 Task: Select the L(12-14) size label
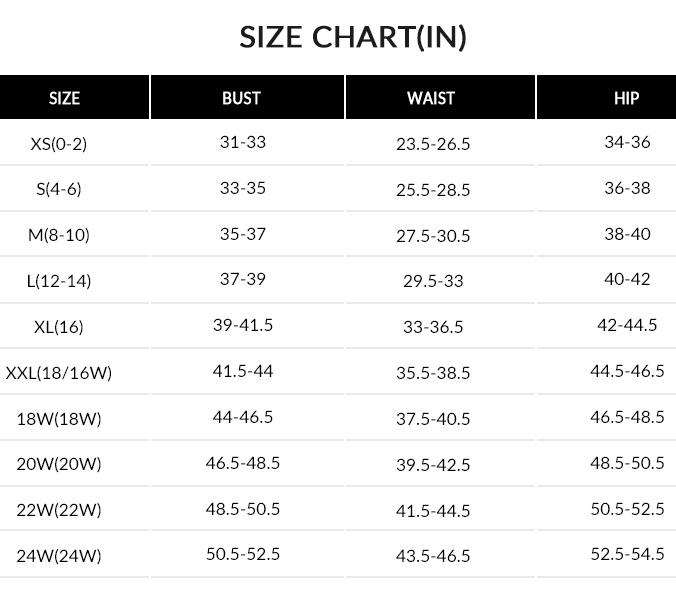(59, 281)
